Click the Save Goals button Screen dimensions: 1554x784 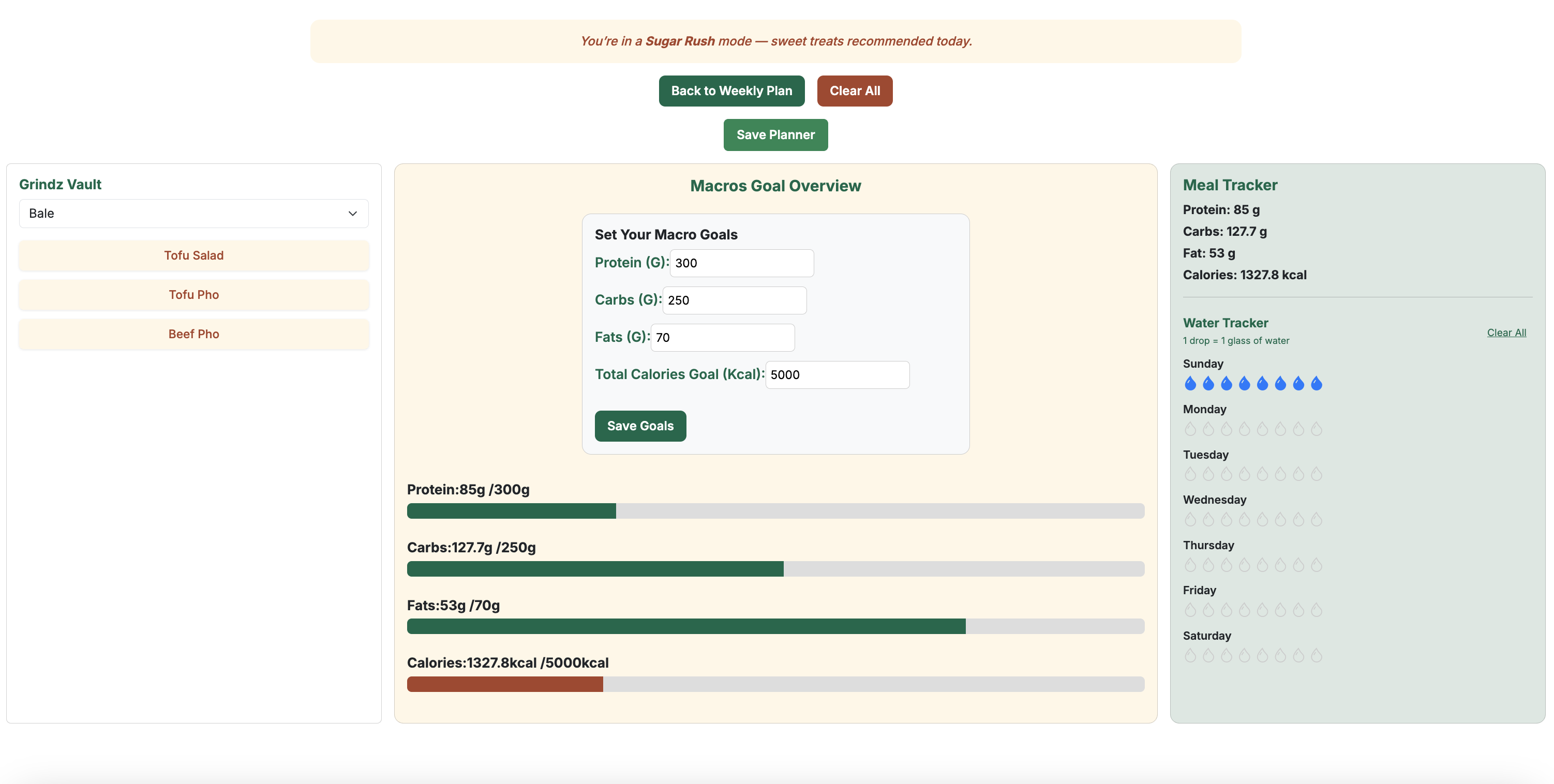639,426
